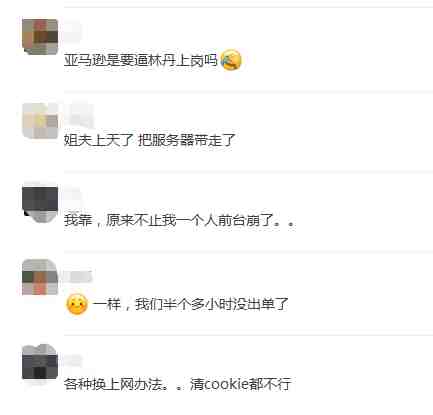Click comment 清cookie都不行
433x415 pixels.
[241, 384]
